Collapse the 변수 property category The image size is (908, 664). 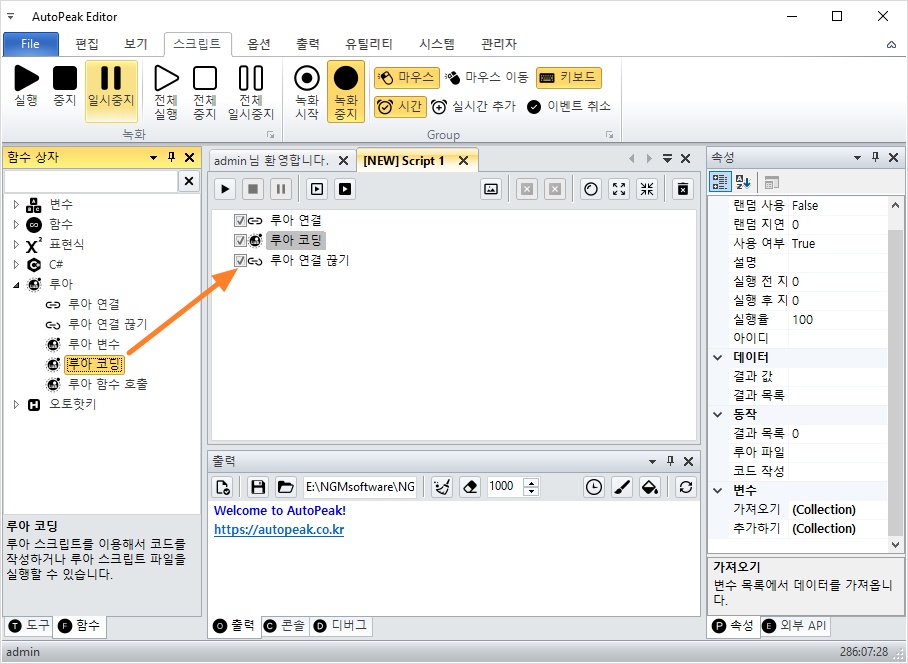[x=718, y=491]
